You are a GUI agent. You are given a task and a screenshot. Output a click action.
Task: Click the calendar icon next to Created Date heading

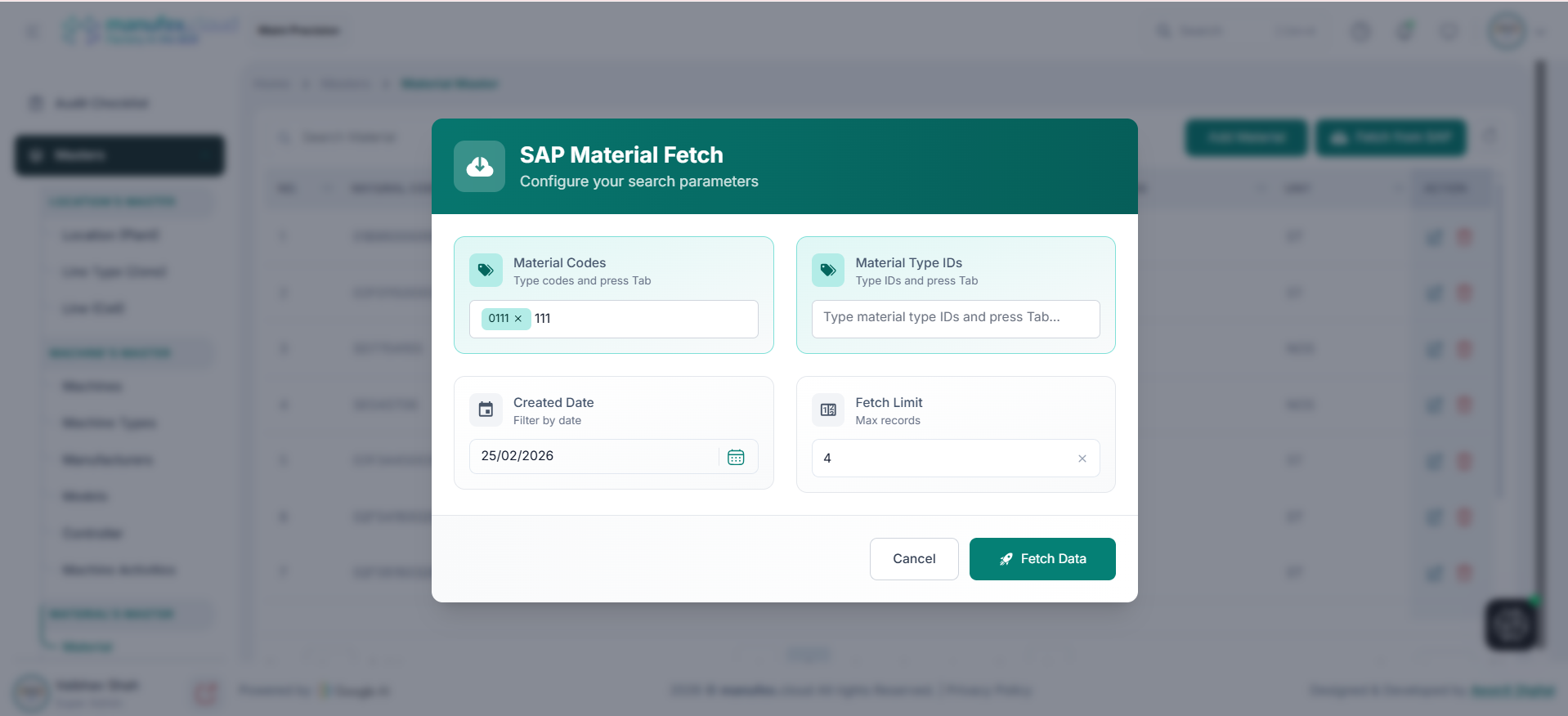point(486,409)
